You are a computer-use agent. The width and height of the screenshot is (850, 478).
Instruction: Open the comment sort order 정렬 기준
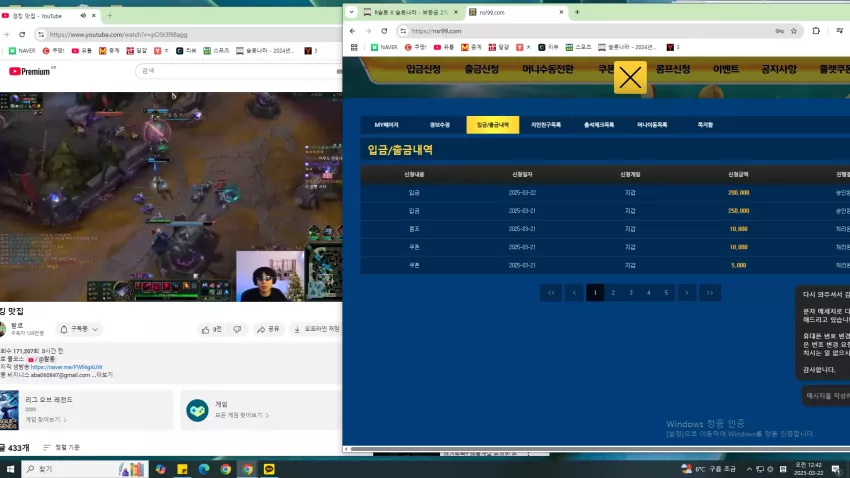coord(61,448)
